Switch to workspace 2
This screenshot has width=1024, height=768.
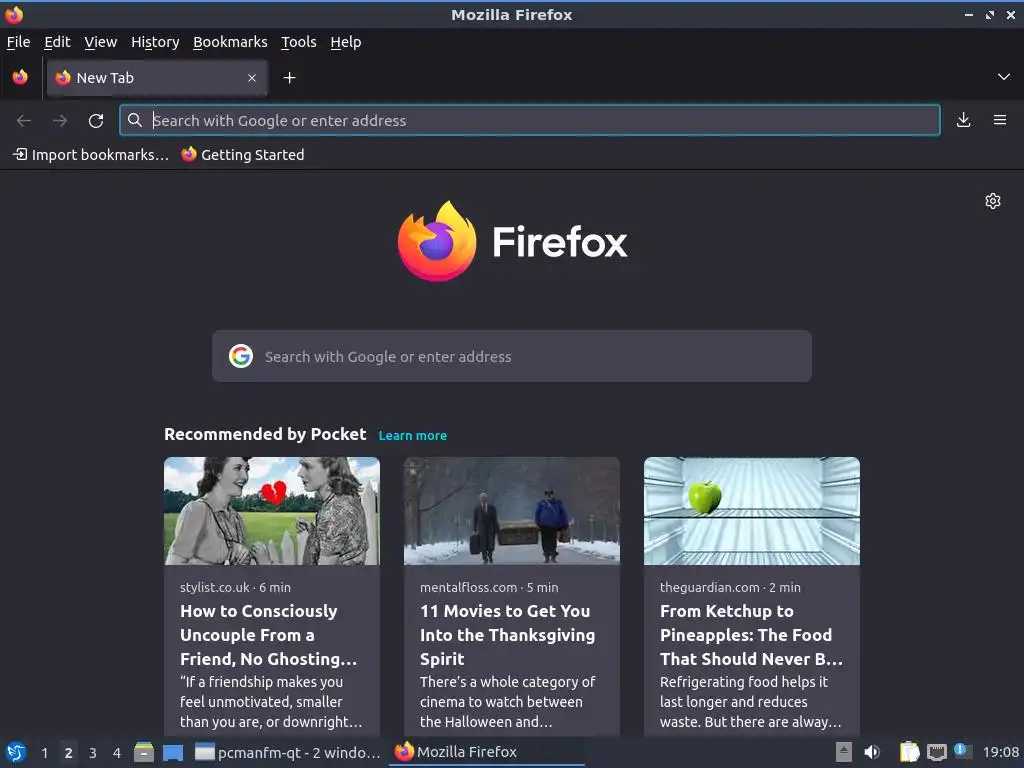(x=69, y=753)
